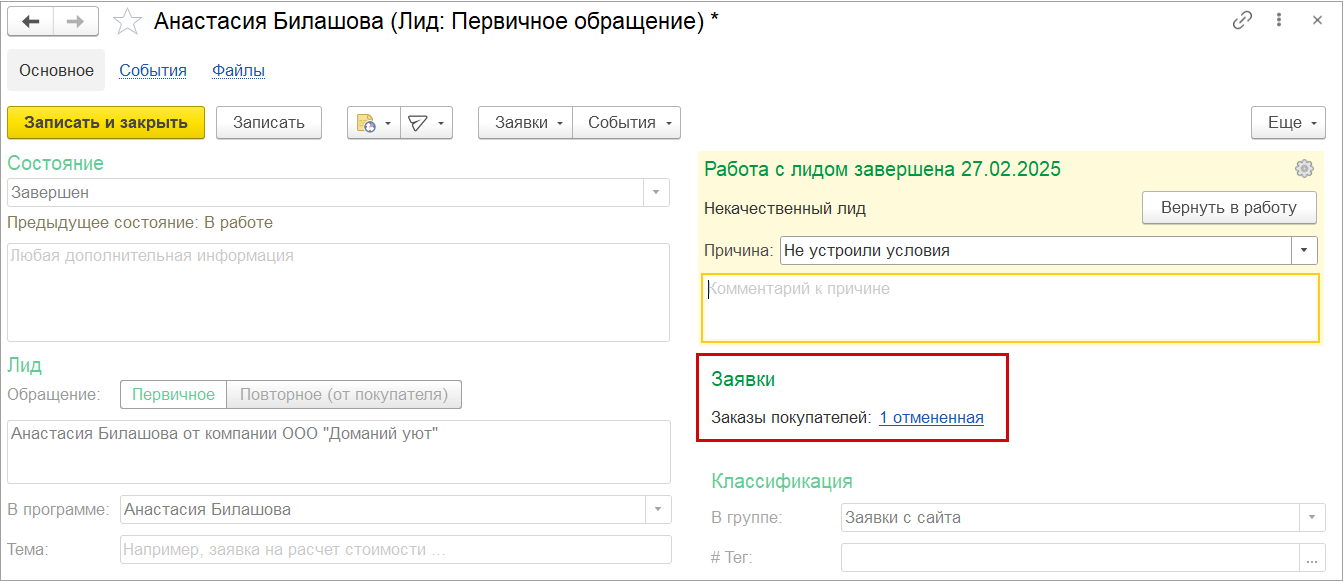Switch to 'Повторное (от покупателя)' appeal type

tap(344, 395)
